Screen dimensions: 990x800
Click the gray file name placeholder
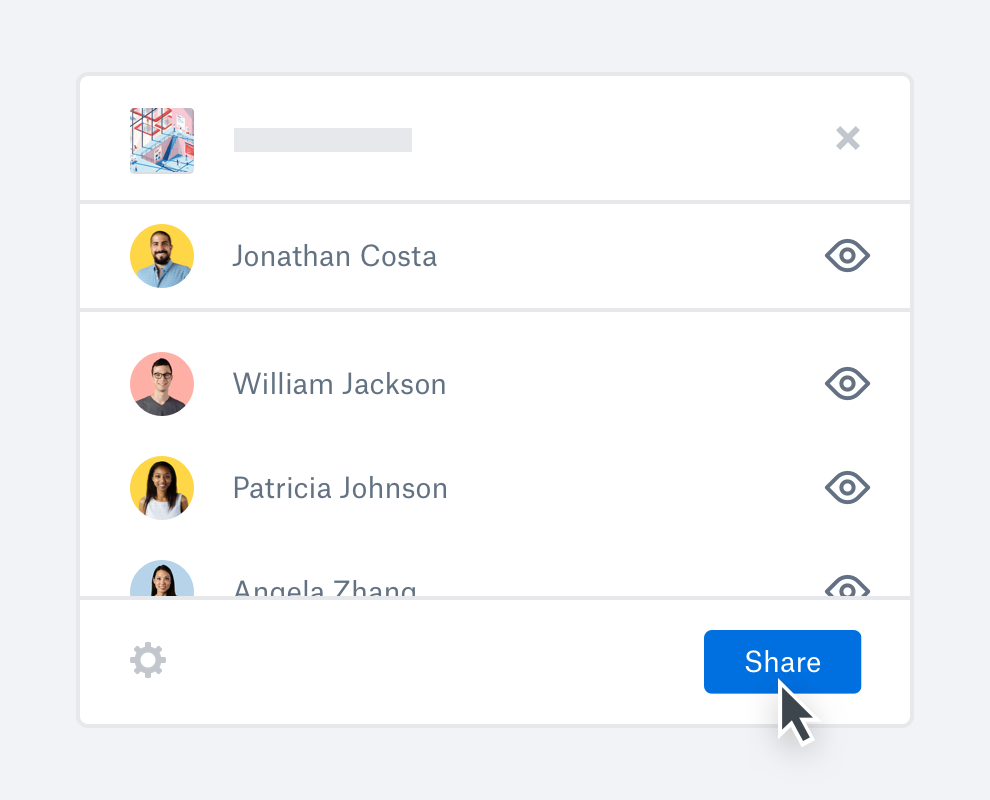click(323, 140)
